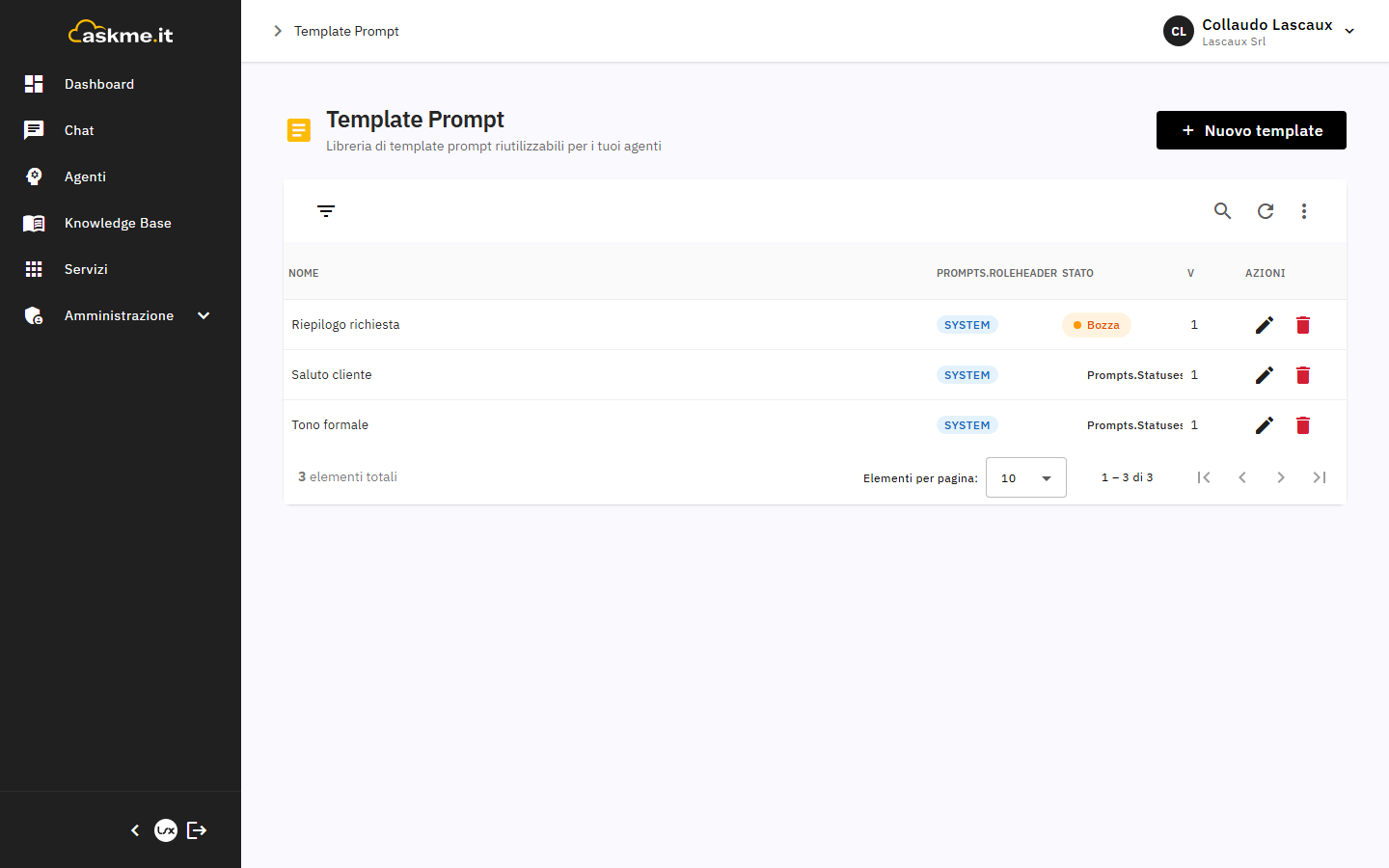The width and height of the screenshot is (1389, 868).
Task: Delete the Saluto cliente template
Action: click(1303, 375)
